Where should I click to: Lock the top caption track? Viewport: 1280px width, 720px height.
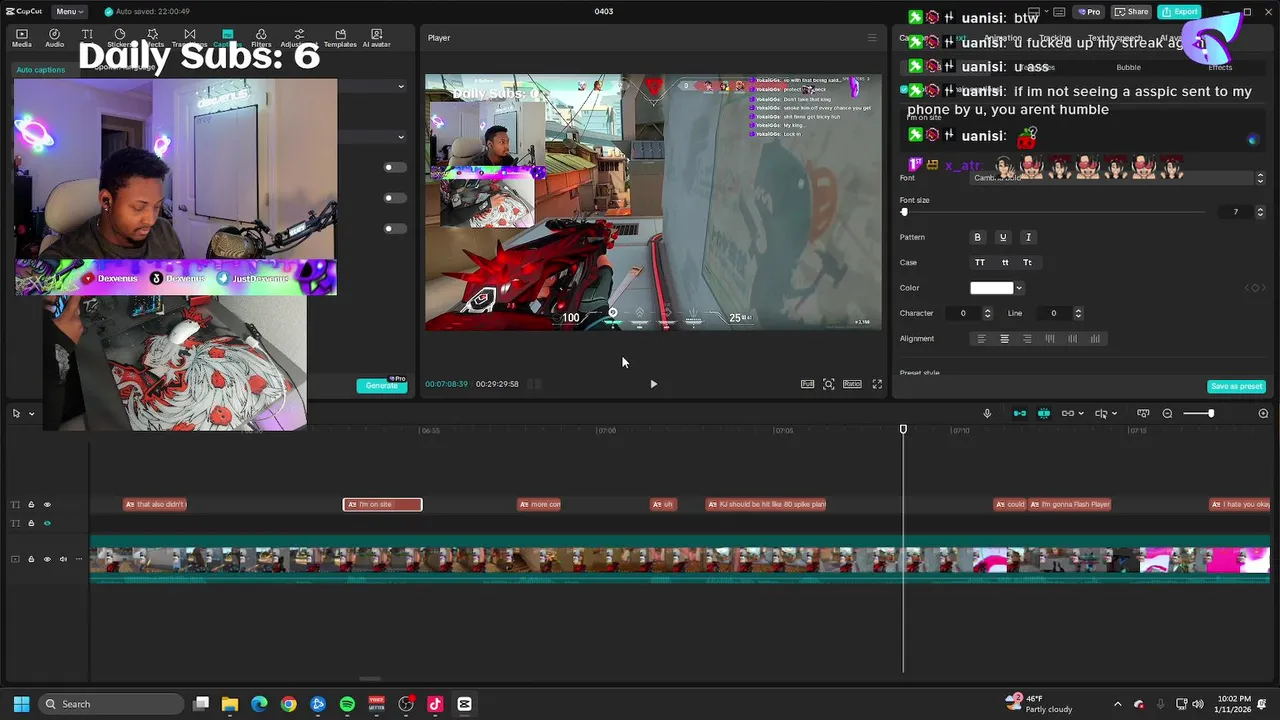(31, 504)
